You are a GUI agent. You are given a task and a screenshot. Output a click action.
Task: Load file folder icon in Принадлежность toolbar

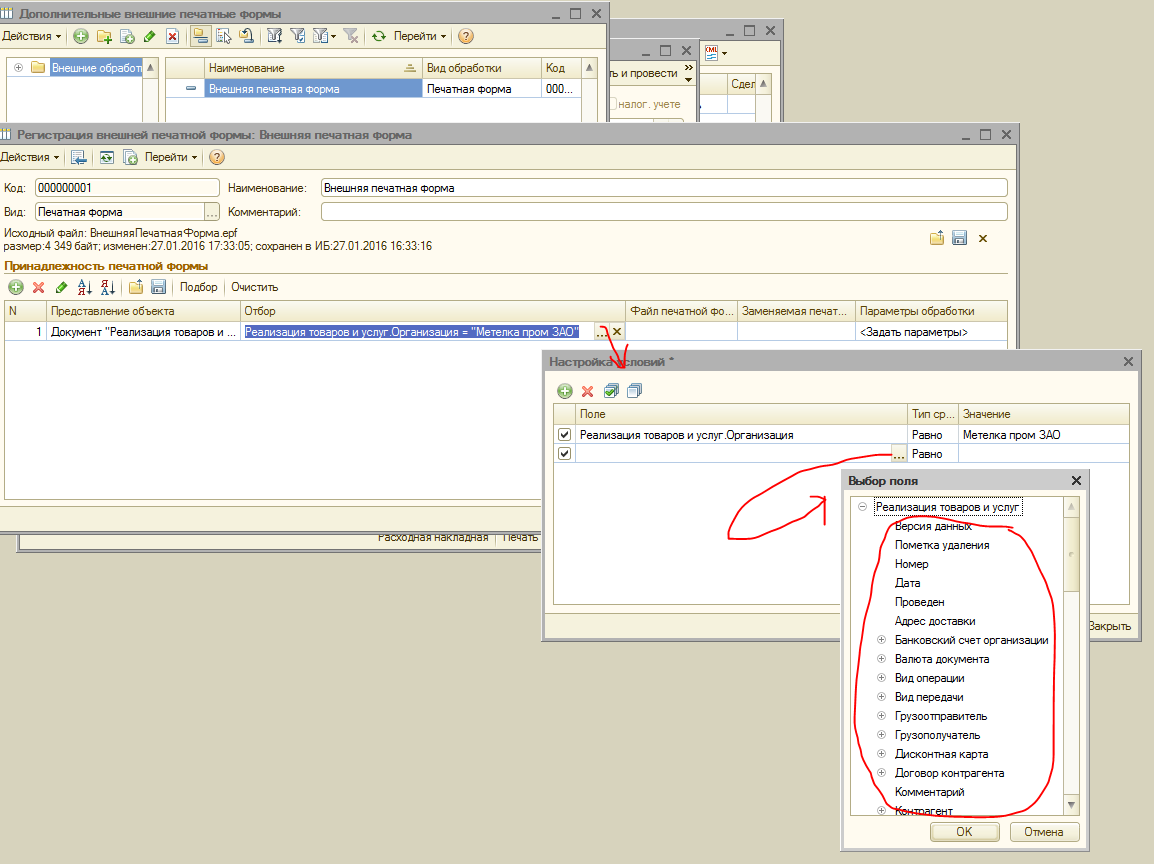click(x=136, y=287)
